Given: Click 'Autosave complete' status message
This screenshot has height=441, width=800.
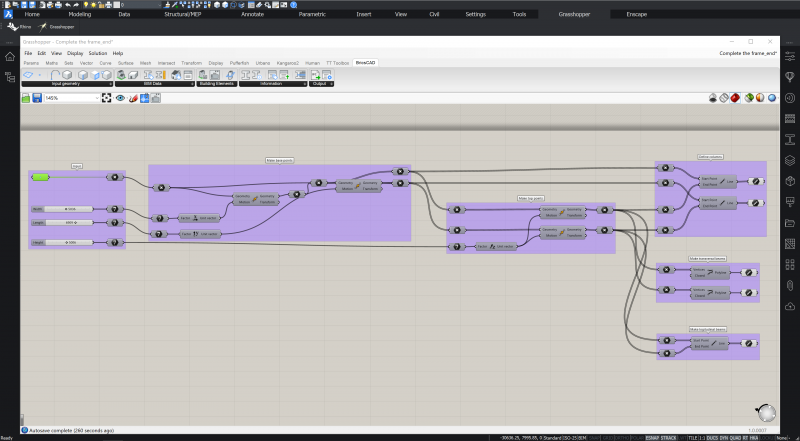Looking at the screenshot, I should [x=71, y=430].
